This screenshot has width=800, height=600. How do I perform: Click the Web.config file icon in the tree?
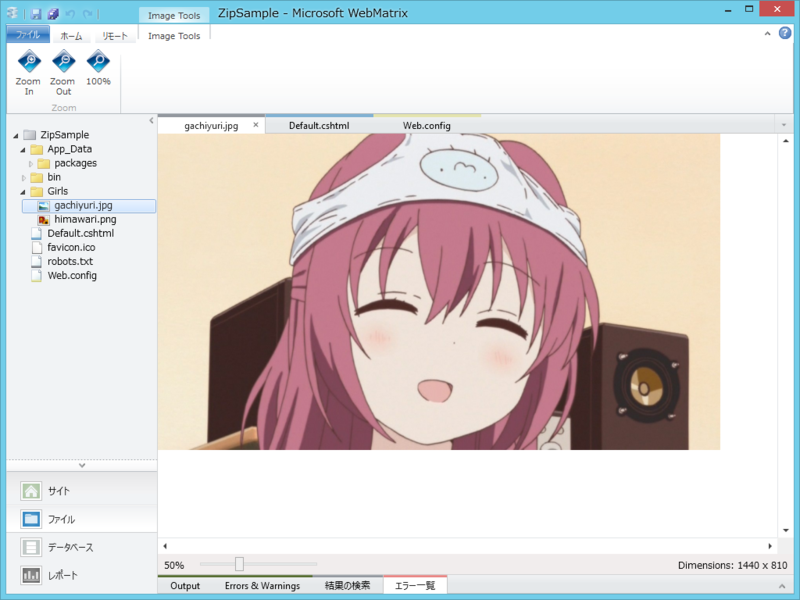36,276
